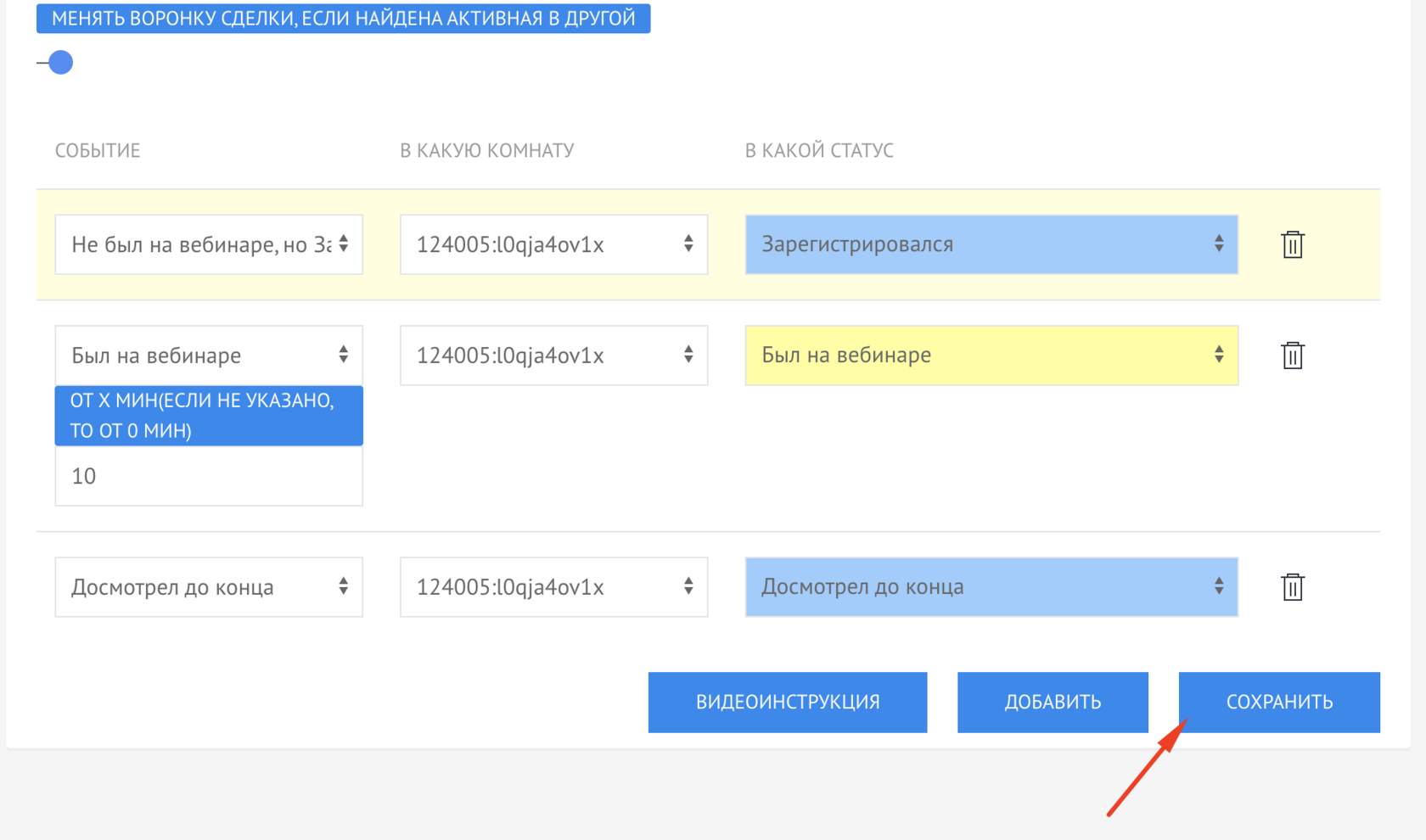Open the blue 'Досмотрел до конца' status dropdown

(x=991, y=586)
